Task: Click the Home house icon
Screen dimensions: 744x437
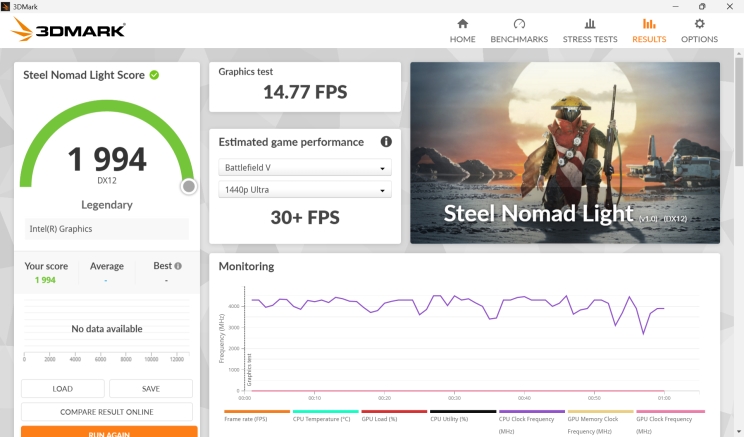Action: coord(463,24)
